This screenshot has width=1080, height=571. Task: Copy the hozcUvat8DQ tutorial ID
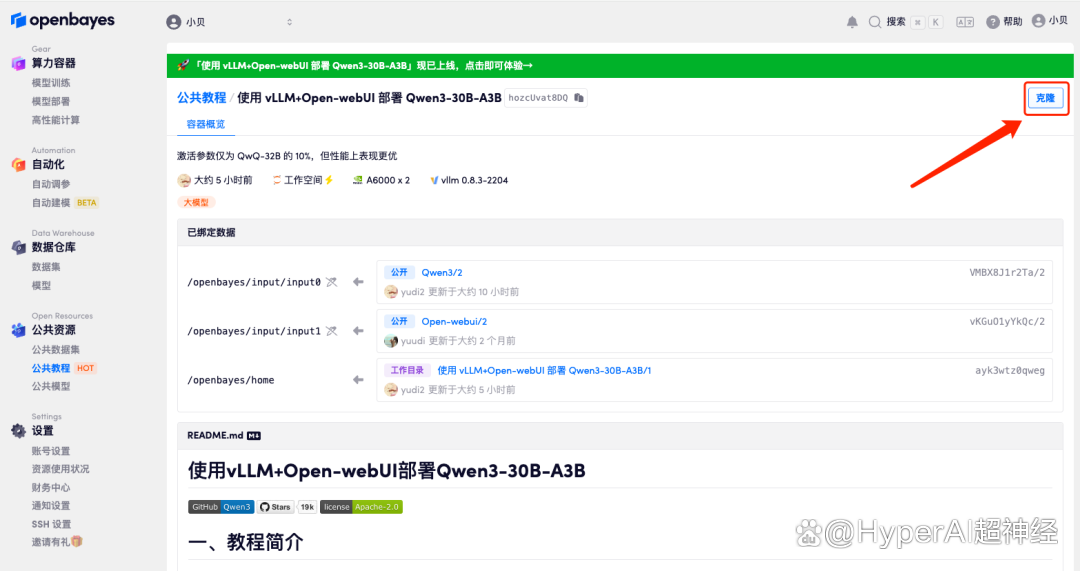579,98
